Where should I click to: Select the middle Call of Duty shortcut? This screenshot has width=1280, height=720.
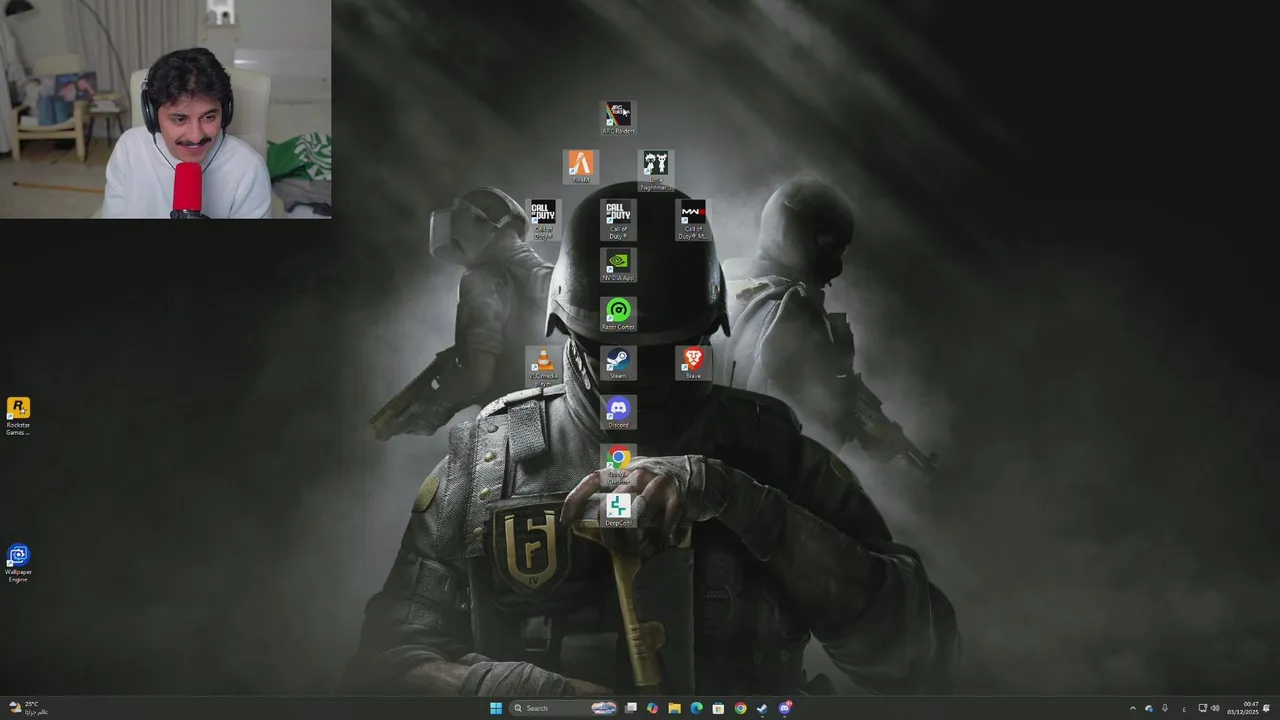(x=618, y=219)
